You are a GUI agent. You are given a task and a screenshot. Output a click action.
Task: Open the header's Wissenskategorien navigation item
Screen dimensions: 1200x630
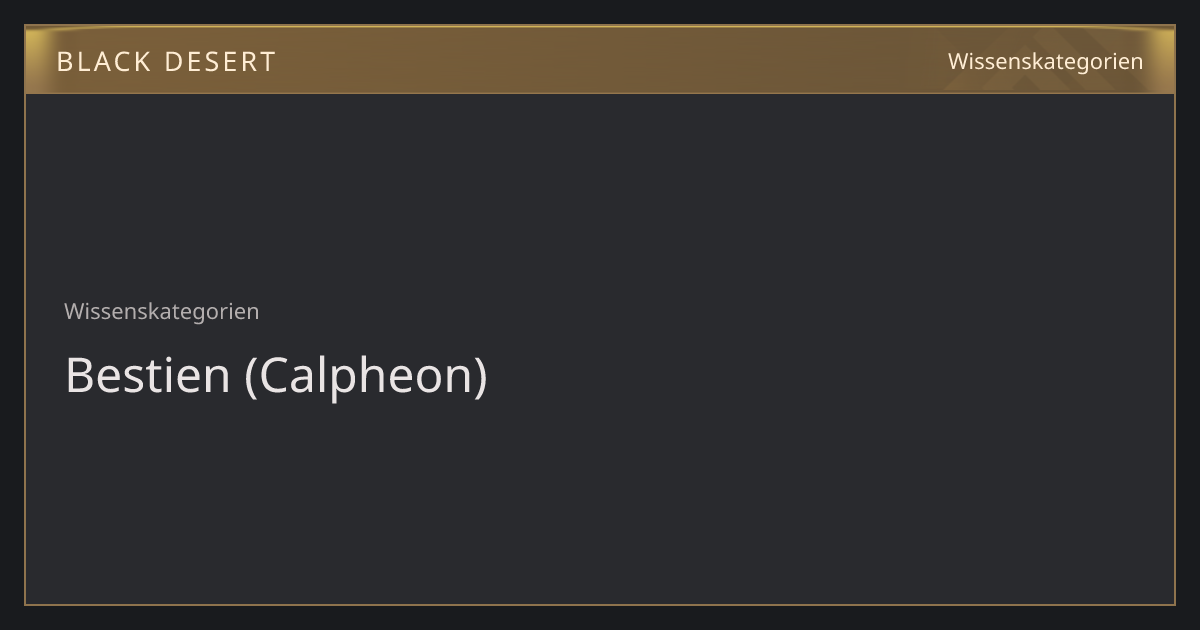1045,61
